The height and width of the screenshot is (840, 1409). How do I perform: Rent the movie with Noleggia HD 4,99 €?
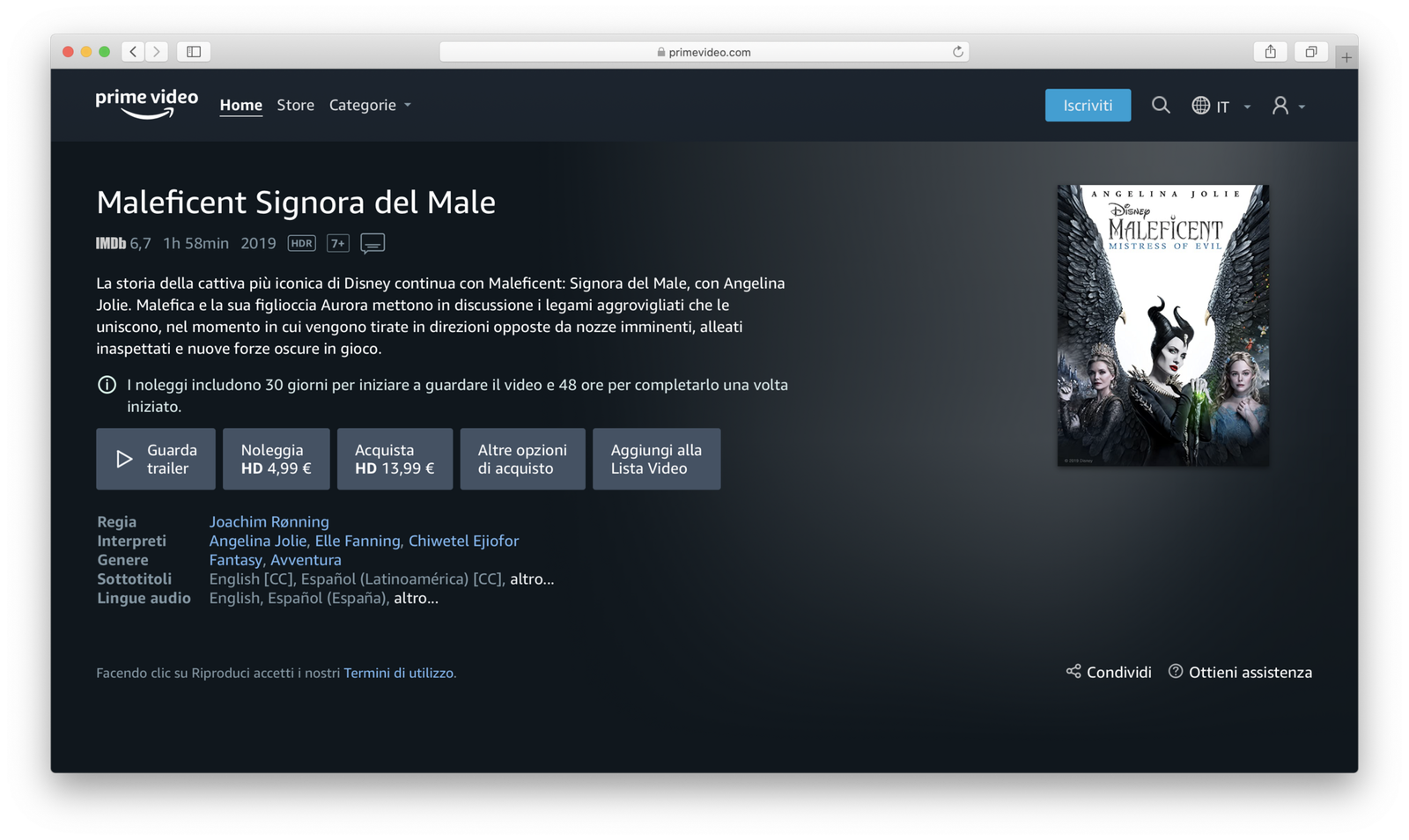pos(277,459)
